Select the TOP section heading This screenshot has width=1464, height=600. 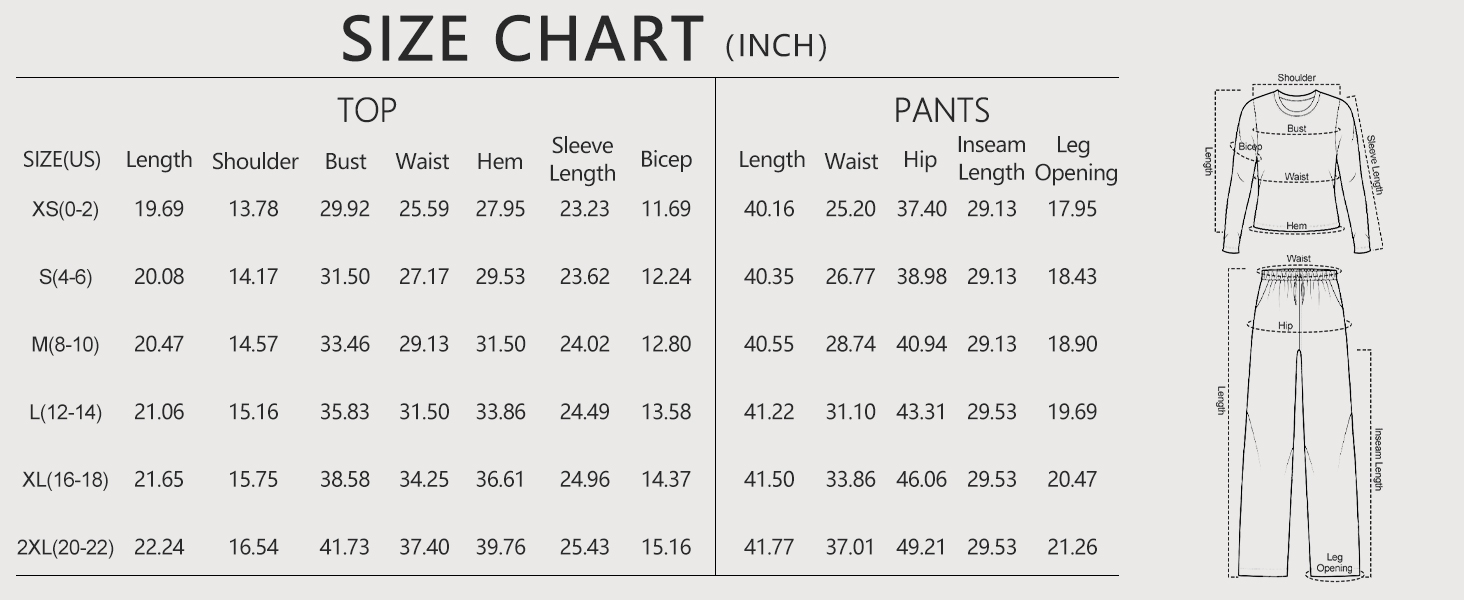(366, 110)
